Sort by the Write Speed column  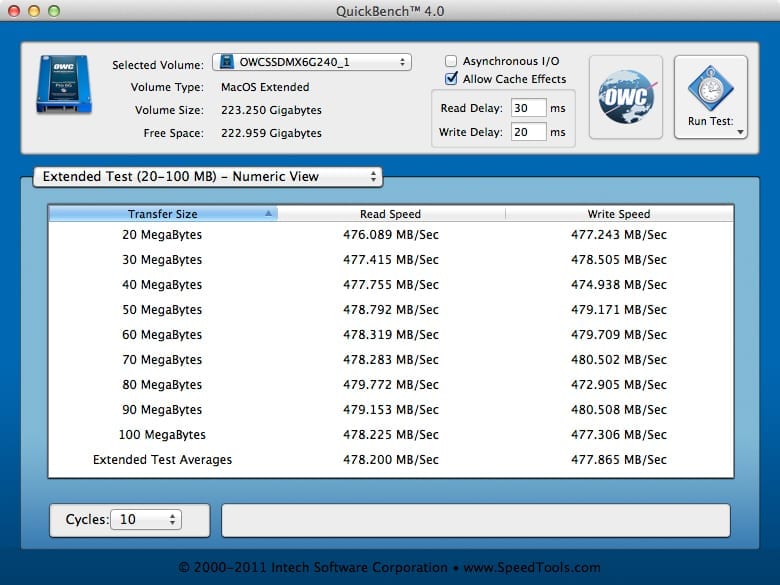618,214
